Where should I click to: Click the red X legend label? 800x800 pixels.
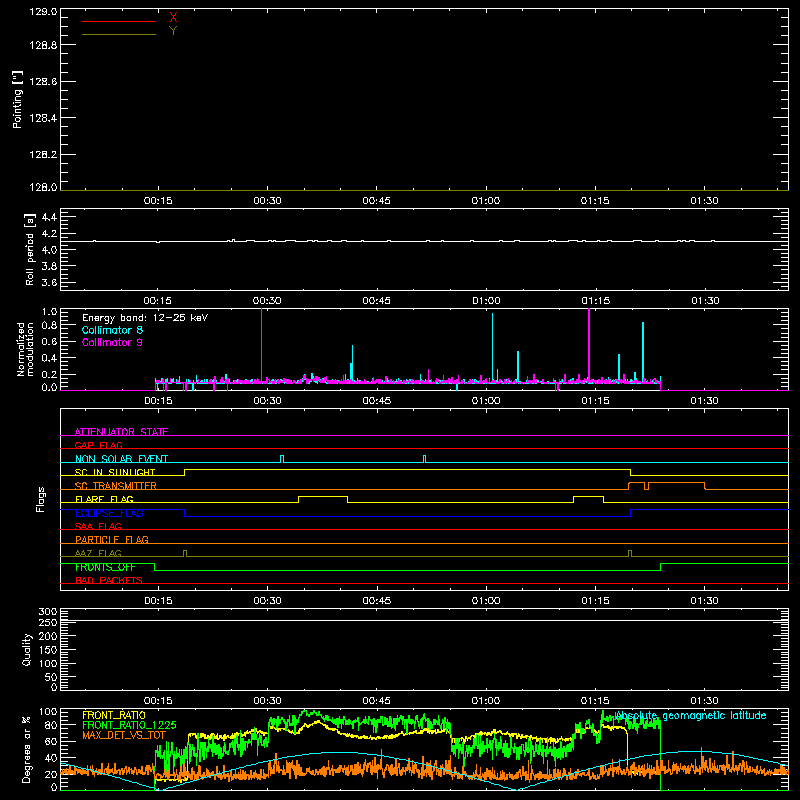(173, 18)
